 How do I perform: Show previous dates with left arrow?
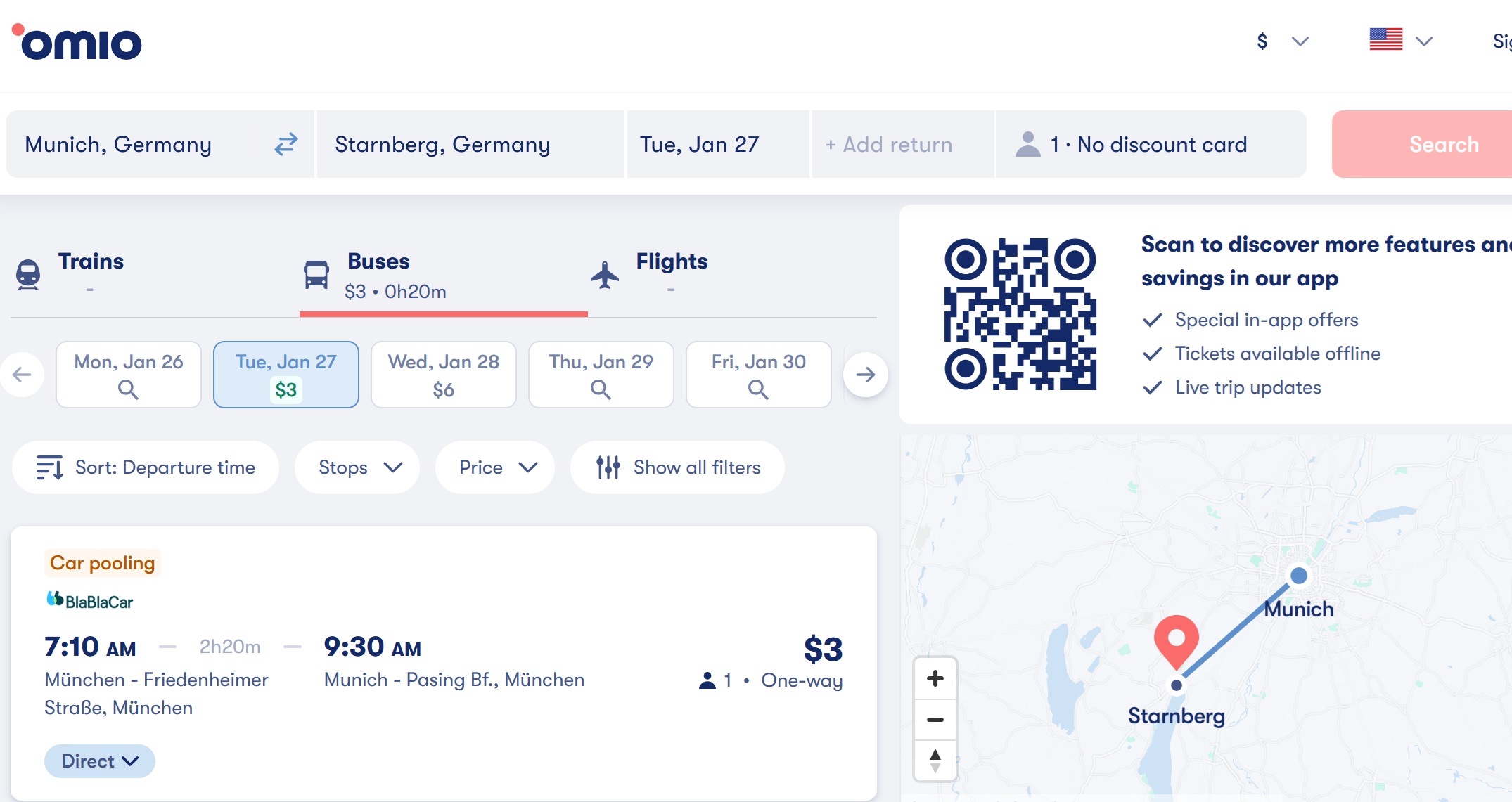pos(23,375)
